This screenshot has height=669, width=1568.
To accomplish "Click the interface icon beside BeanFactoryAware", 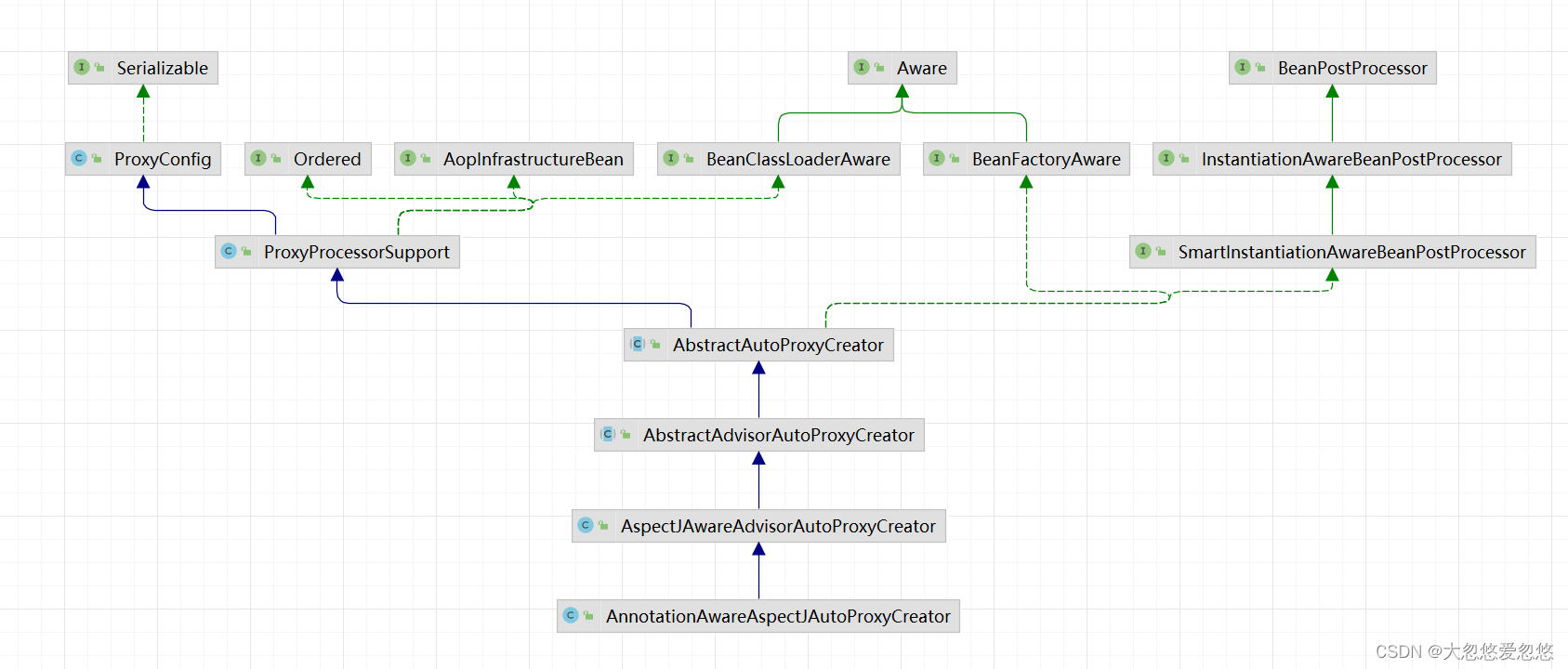I will coord(937,158).
